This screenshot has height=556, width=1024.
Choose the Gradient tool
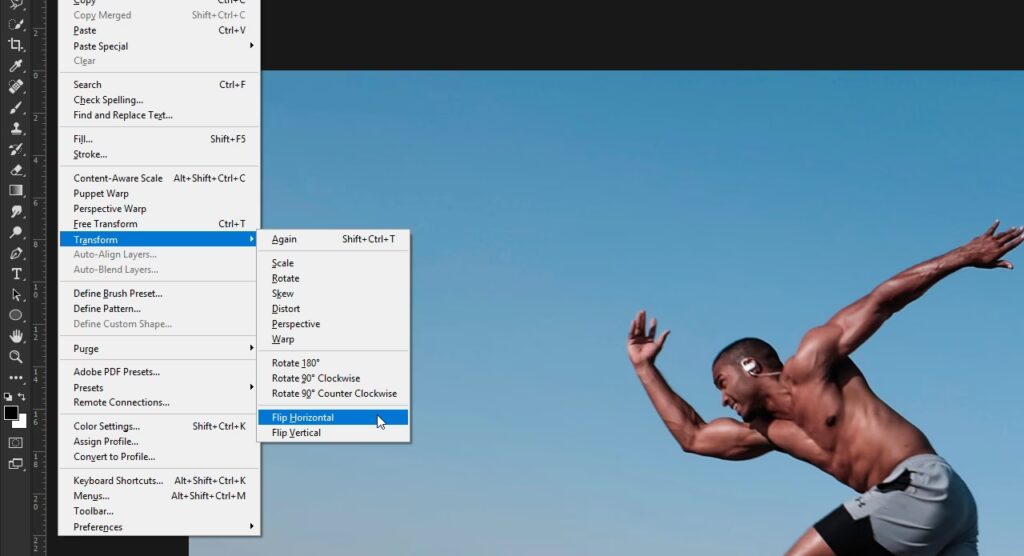pyautogui.click(x=16, y=190)
